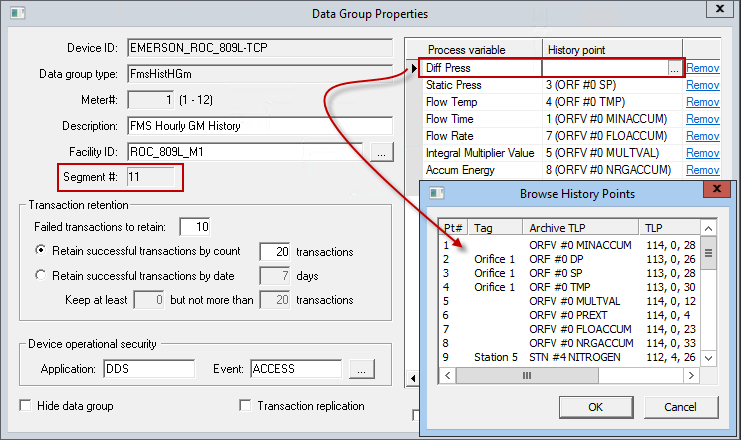This screenshot has height=440, width=741.
Task: Click the Device ID field
Action: 260,48
